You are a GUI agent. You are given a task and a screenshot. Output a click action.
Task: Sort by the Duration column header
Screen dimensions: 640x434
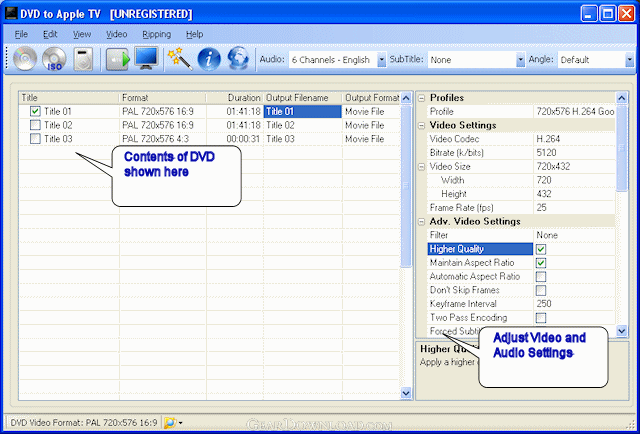(235, 98)
